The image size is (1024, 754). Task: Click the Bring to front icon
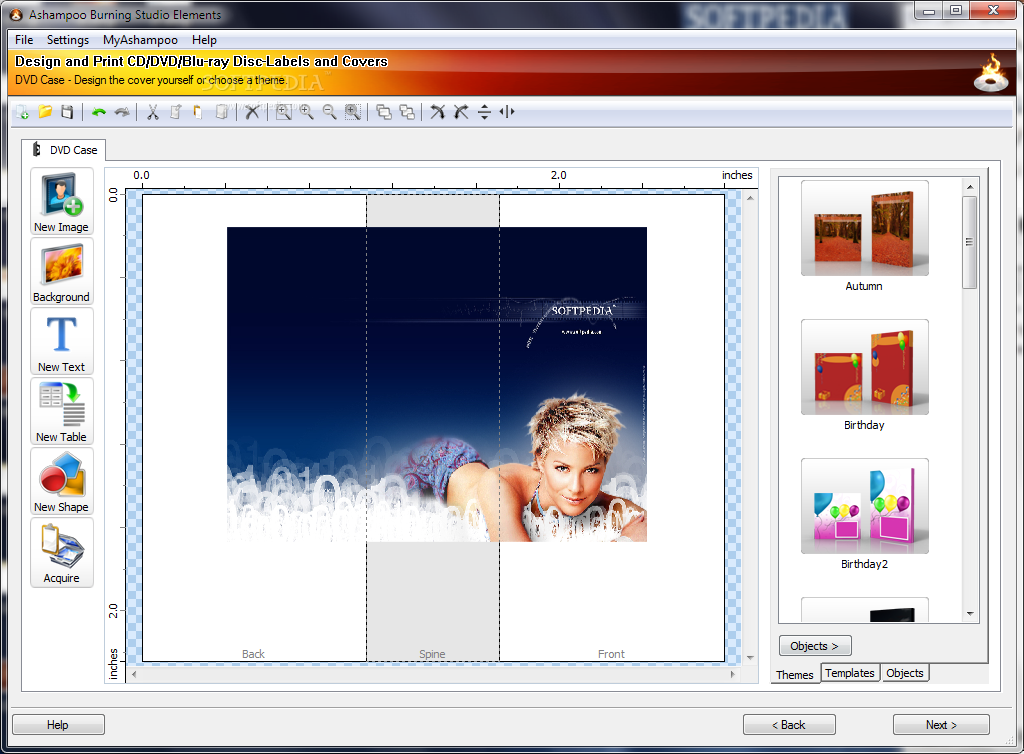384,112
